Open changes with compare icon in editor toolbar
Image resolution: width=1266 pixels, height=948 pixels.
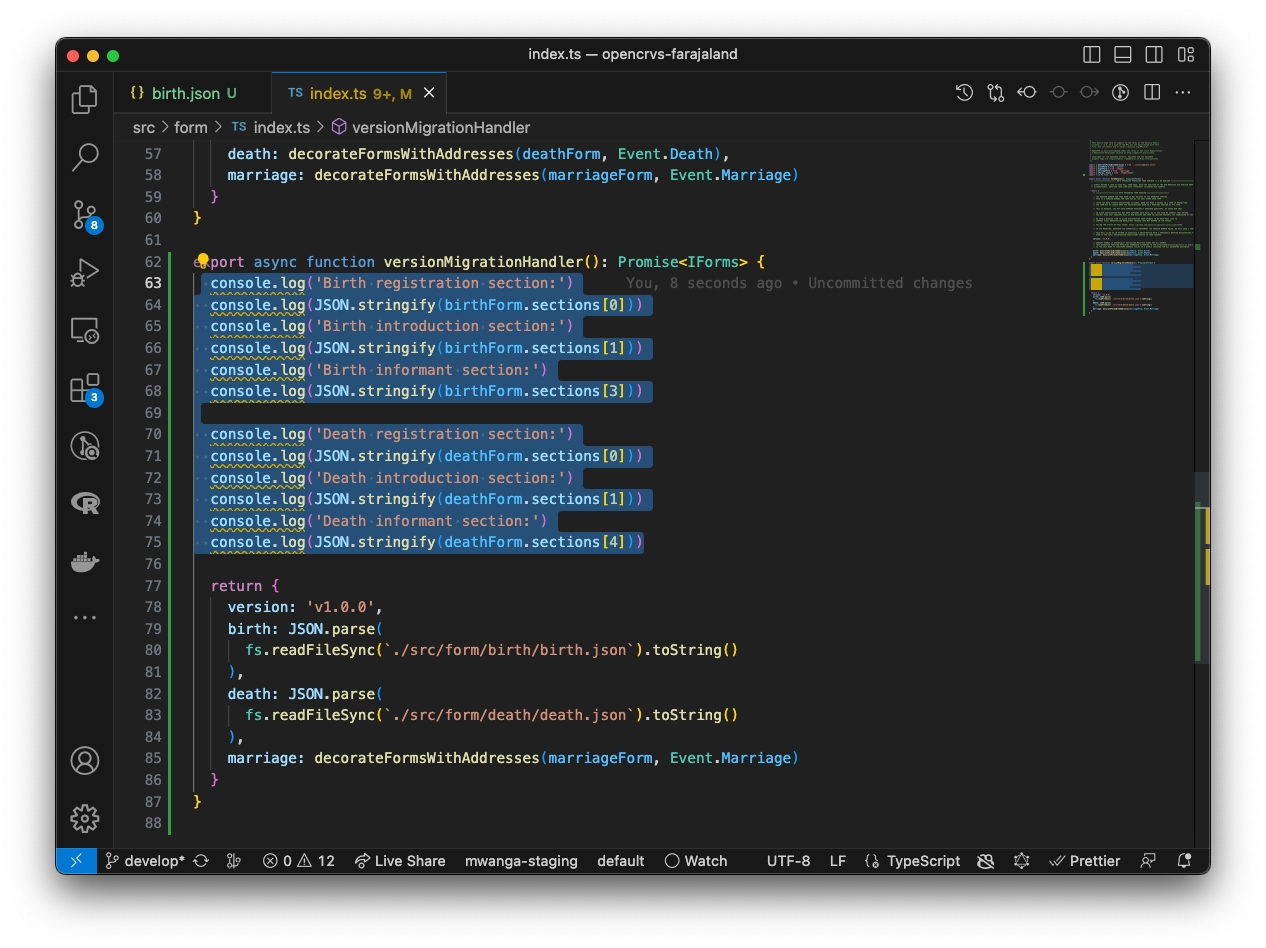(995, 93)
